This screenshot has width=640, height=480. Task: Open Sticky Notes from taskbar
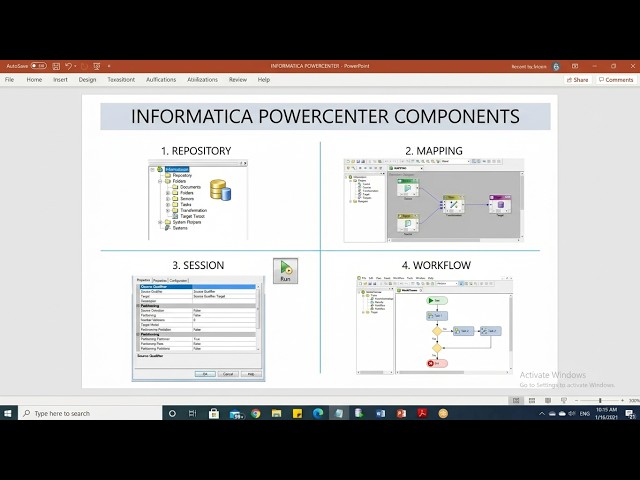tap(298, 413)
